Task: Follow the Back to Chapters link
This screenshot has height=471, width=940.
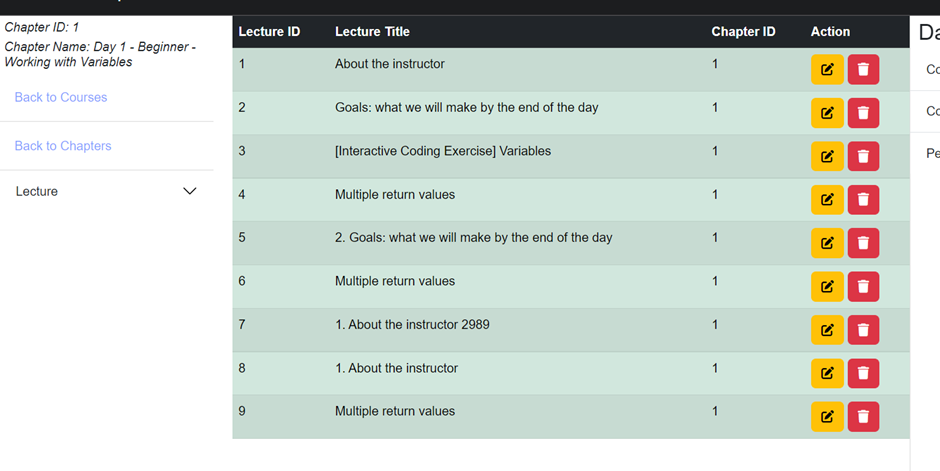Action: pyautogui.click(x=63, y=146)
